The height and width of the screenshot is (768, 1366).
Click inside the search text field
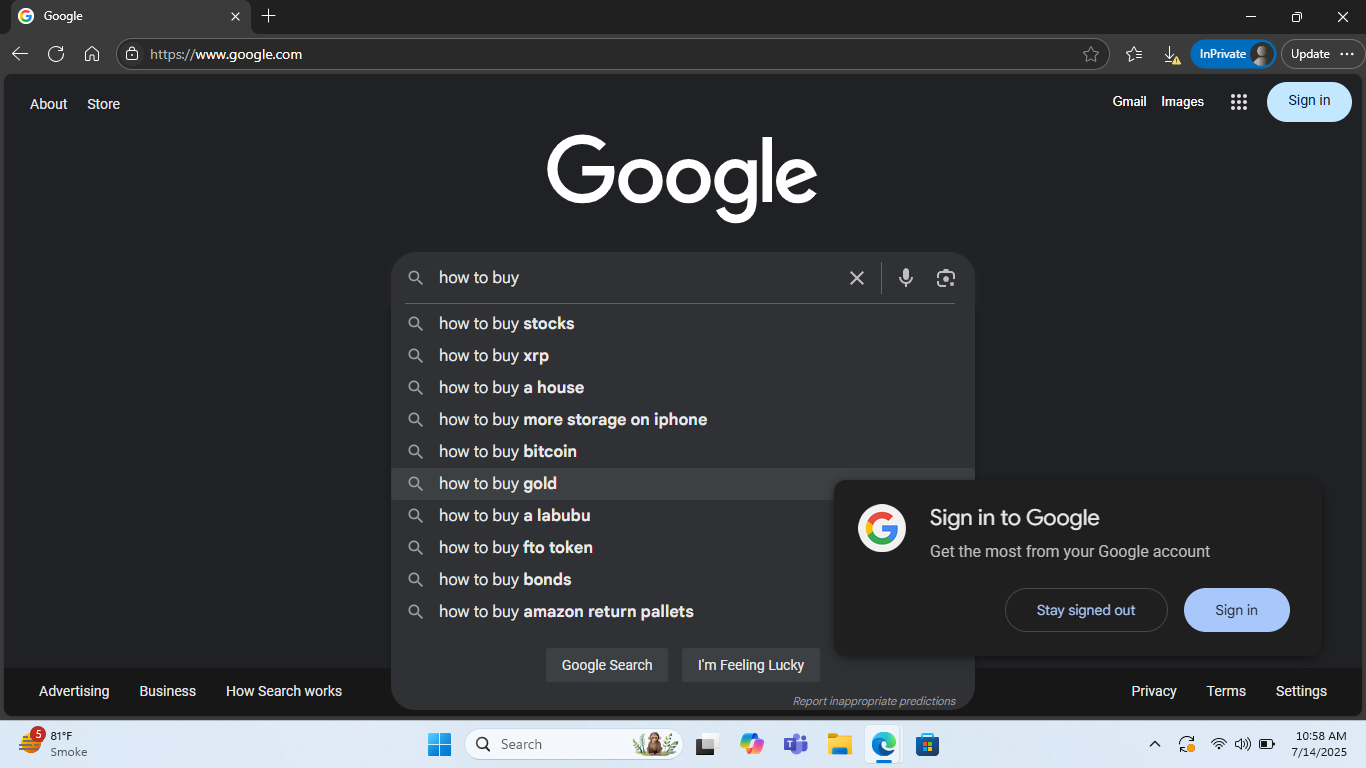click(x=640, y=278)
